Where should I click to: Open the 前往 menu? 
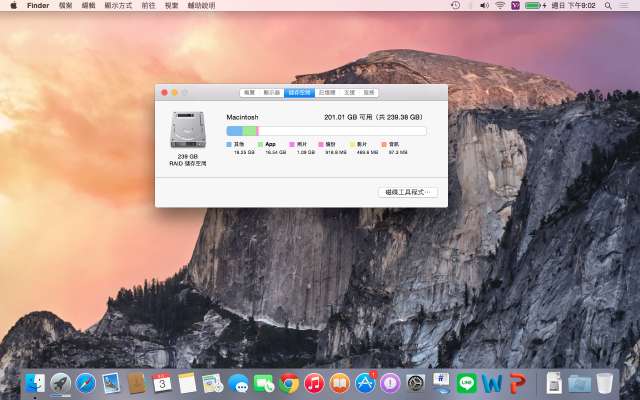tap(148, 5)
